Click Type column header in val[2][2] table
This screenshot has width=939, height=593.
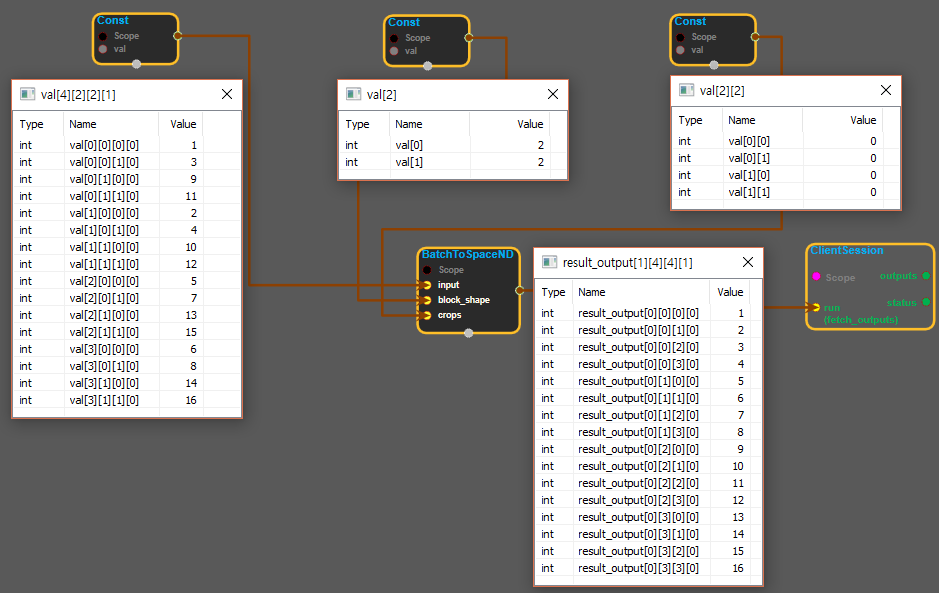point(690,120)
